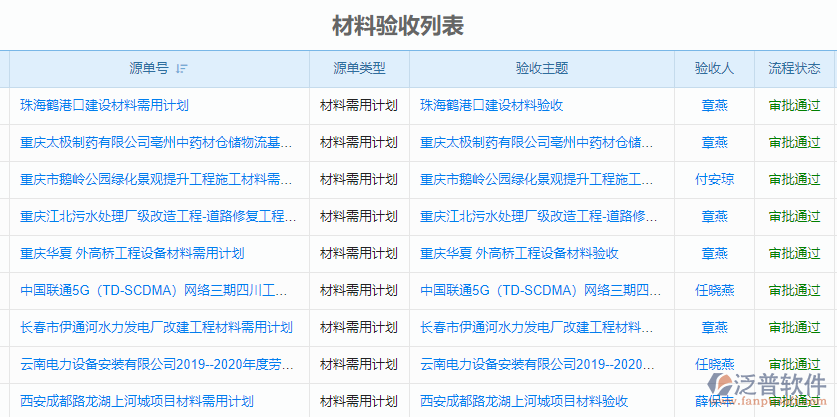This screenshot has height=417, width=837.
Task: Open source link 珠海鹤港口建设材料需用计划
Action: pyautogui.click(x=105, y=105)
